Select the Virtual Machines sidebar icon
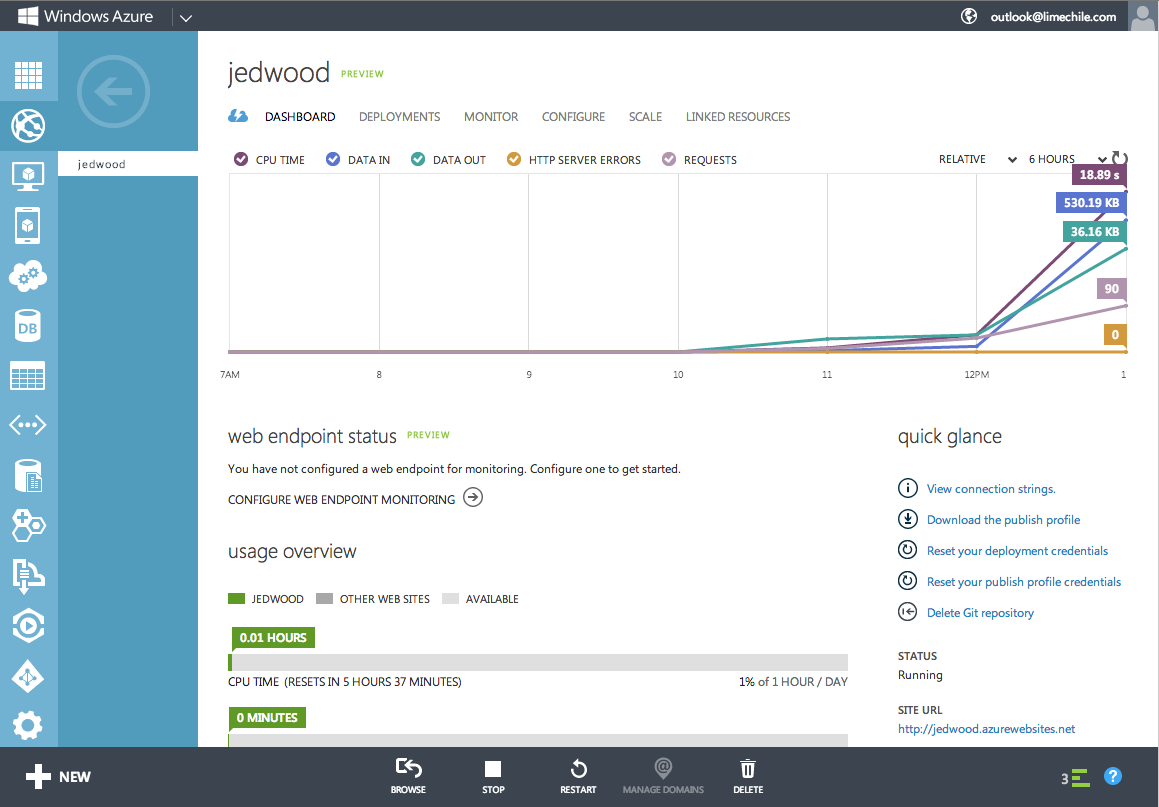The width and height of the screenshot is (1159, 807). coord(28,176)
